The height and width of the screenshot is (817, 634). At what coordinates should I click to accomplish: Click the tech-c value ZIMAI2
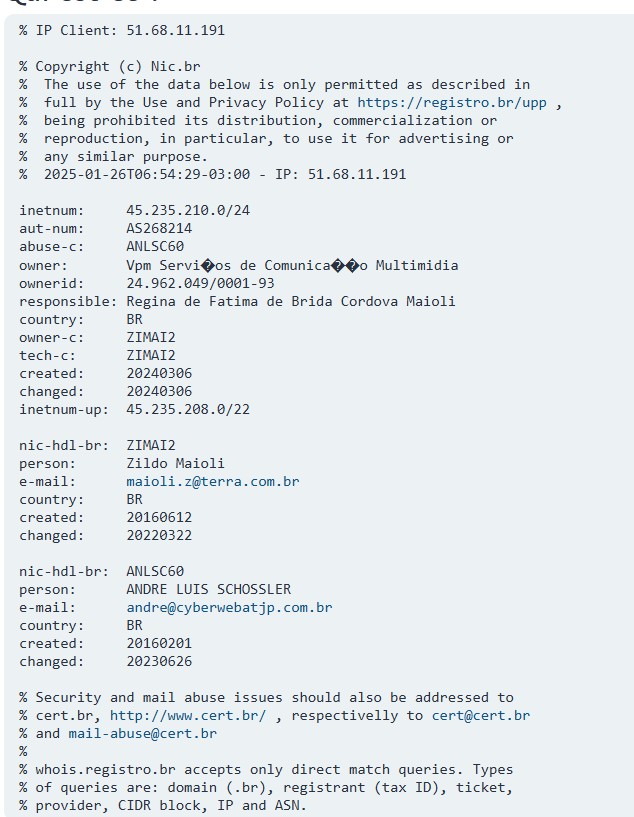coord(151,355)
